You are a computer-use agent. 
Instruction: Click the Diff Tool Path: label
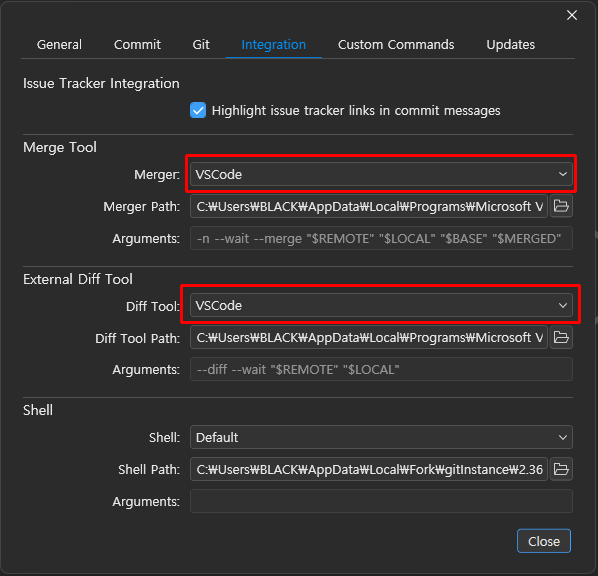pyautogui.click(x=137, y=338)
